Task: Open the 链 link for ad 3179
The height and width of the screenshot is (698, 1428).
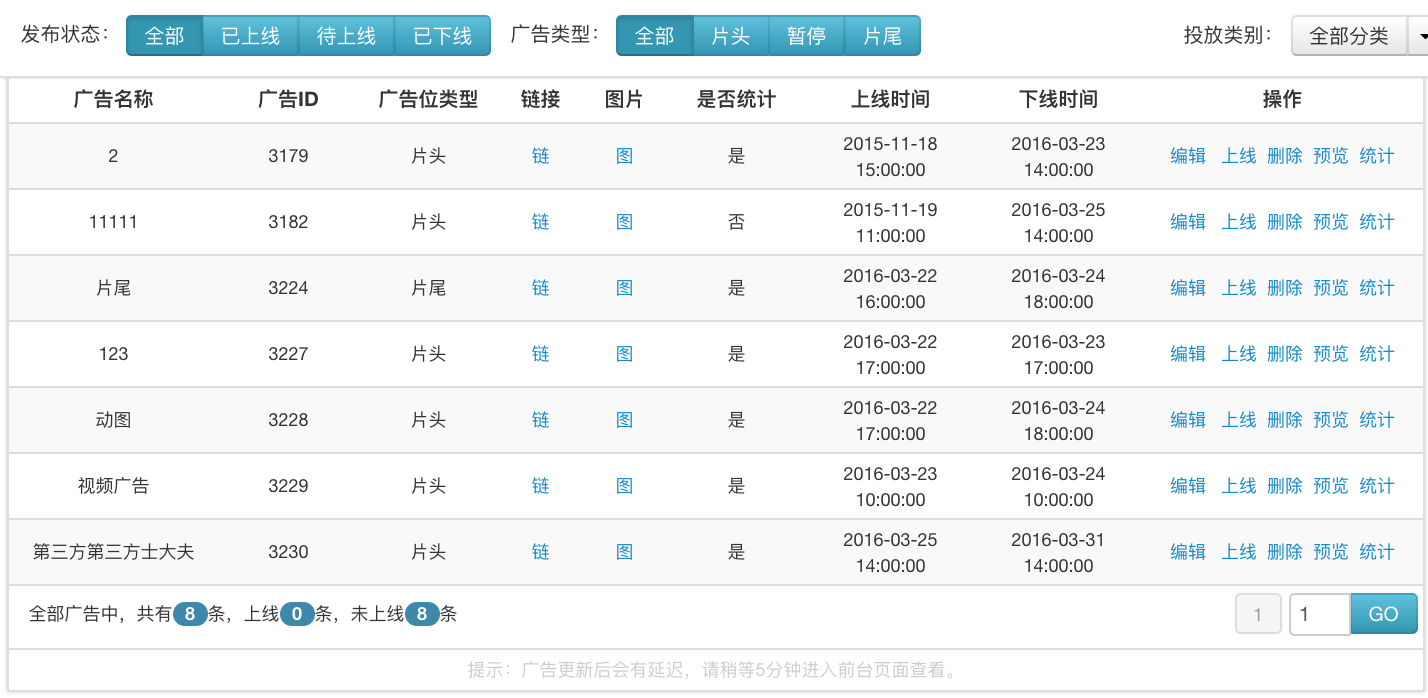Action: [x=541, y=156]
